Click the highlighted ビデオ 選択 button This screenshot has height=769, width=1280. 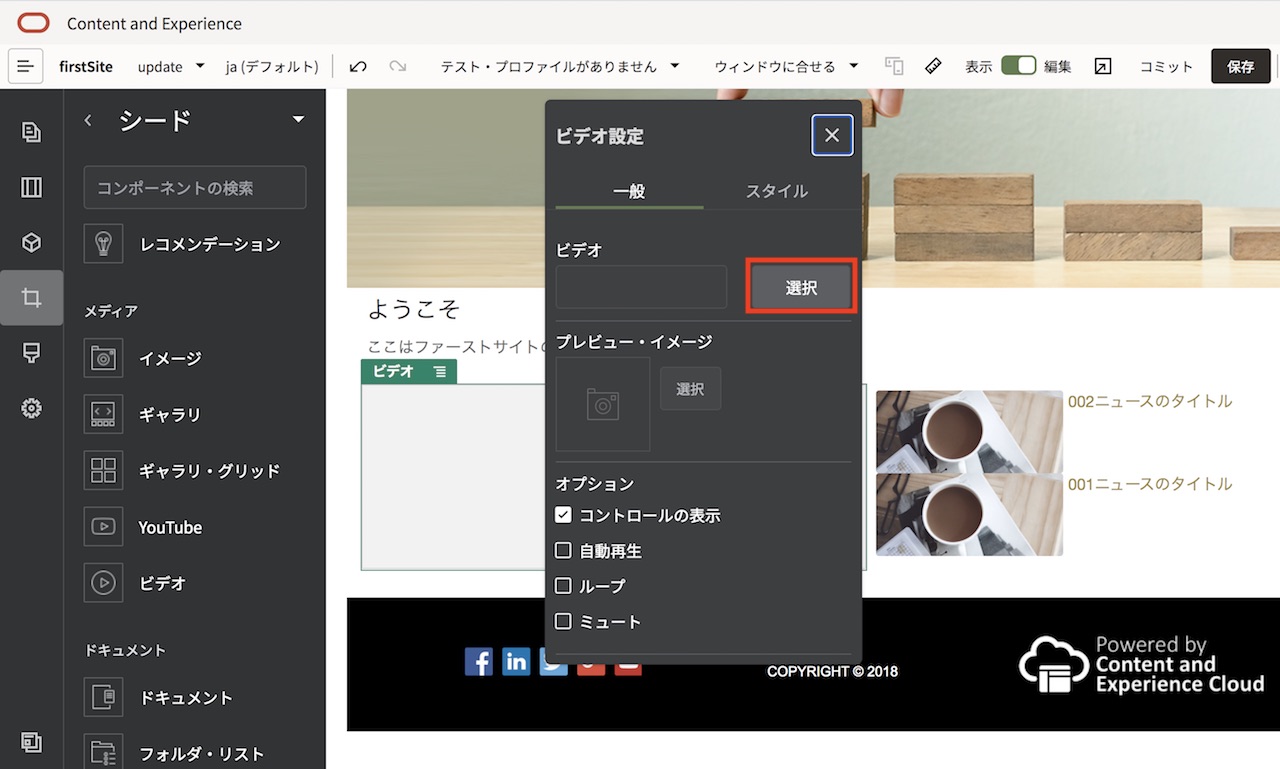pyautogui.click(x=799, y=287)
